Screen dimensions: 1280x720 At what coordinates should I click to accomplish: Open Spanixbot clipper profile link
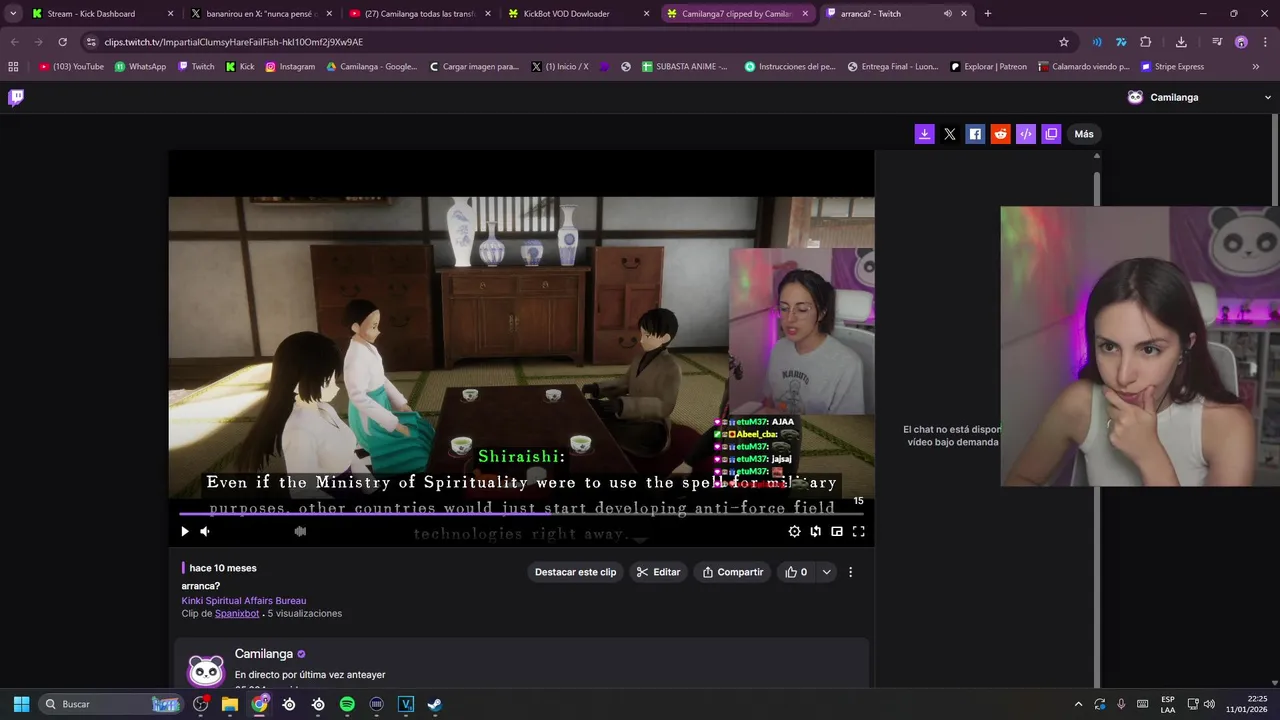point(237,614)
